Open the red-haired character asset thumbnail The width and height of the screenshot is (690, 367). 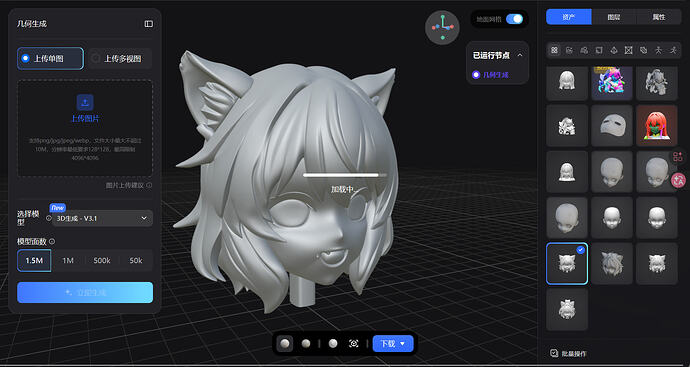657,125
